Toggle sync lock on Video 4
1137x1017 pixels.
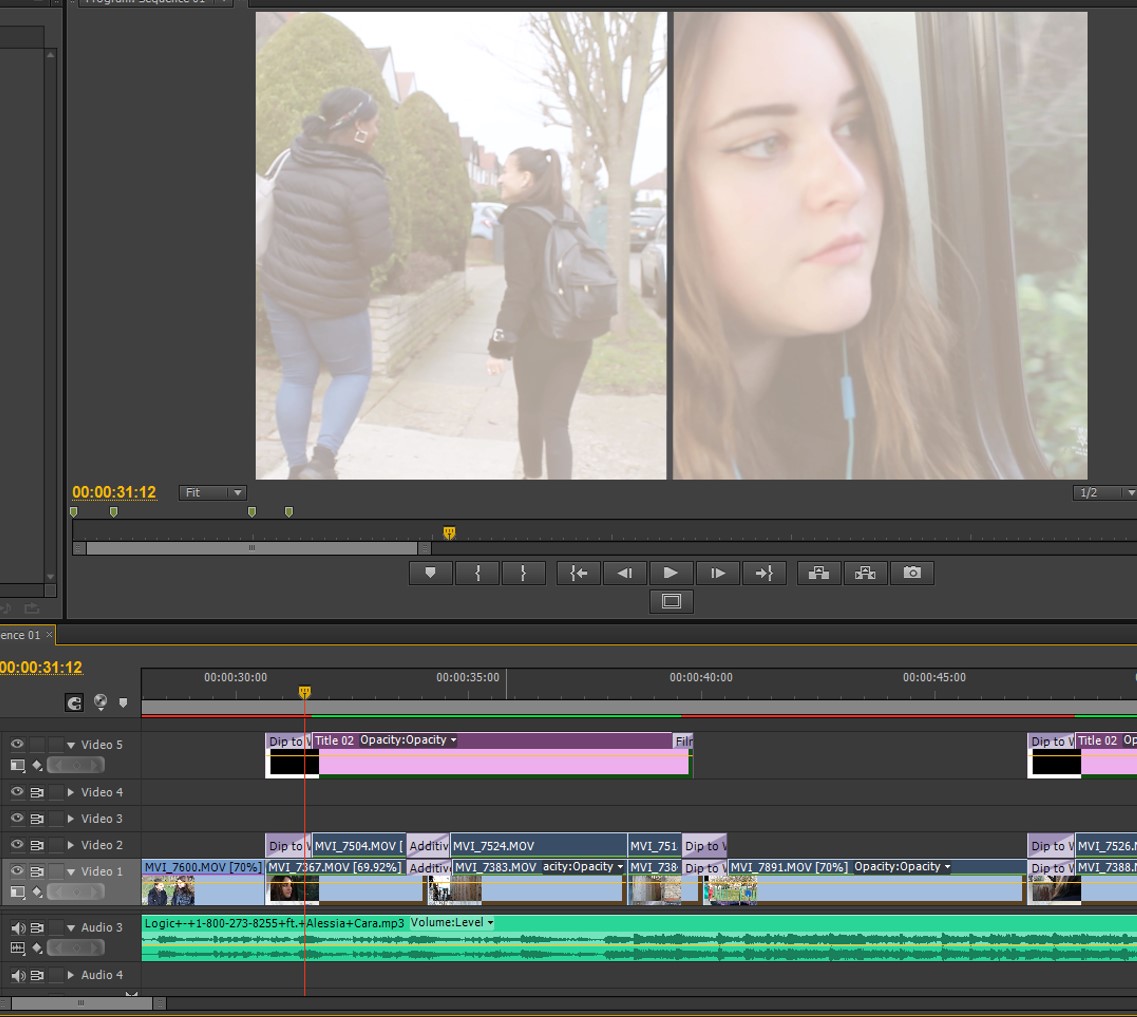pyautogui.click(x=37, y=792)
